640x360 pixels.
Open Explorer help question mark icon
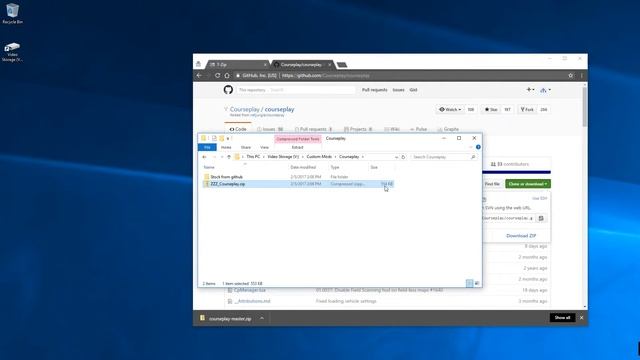pyautogui.click(x=478, y=147)
